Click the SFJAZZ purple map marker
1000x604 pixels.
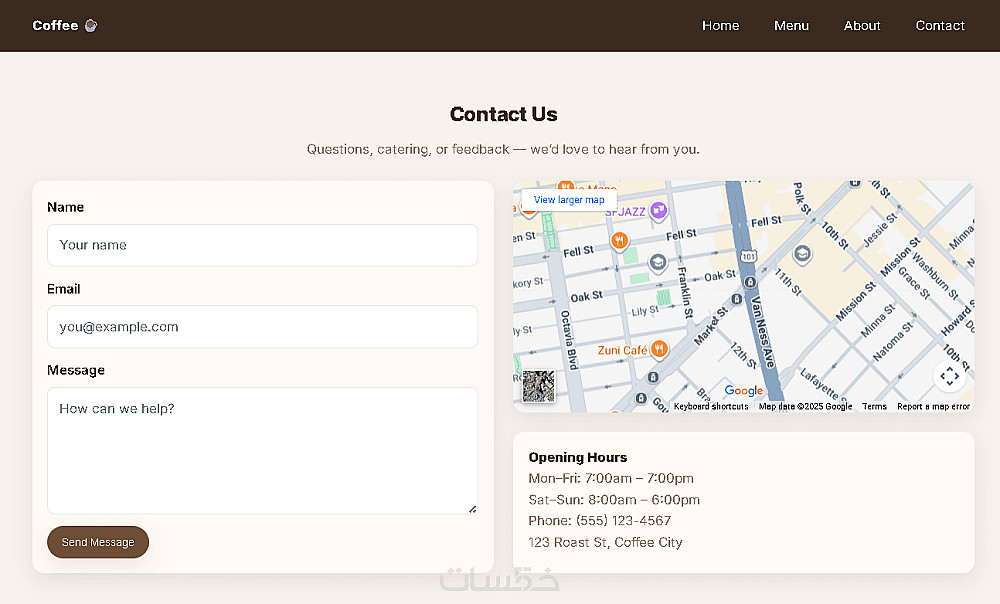(658, 210)
